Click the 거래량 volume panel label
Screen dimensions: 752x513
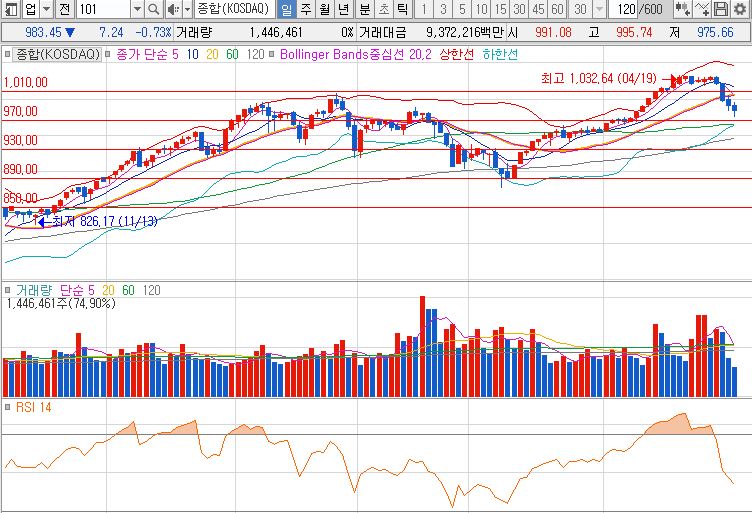coord(34,290)
